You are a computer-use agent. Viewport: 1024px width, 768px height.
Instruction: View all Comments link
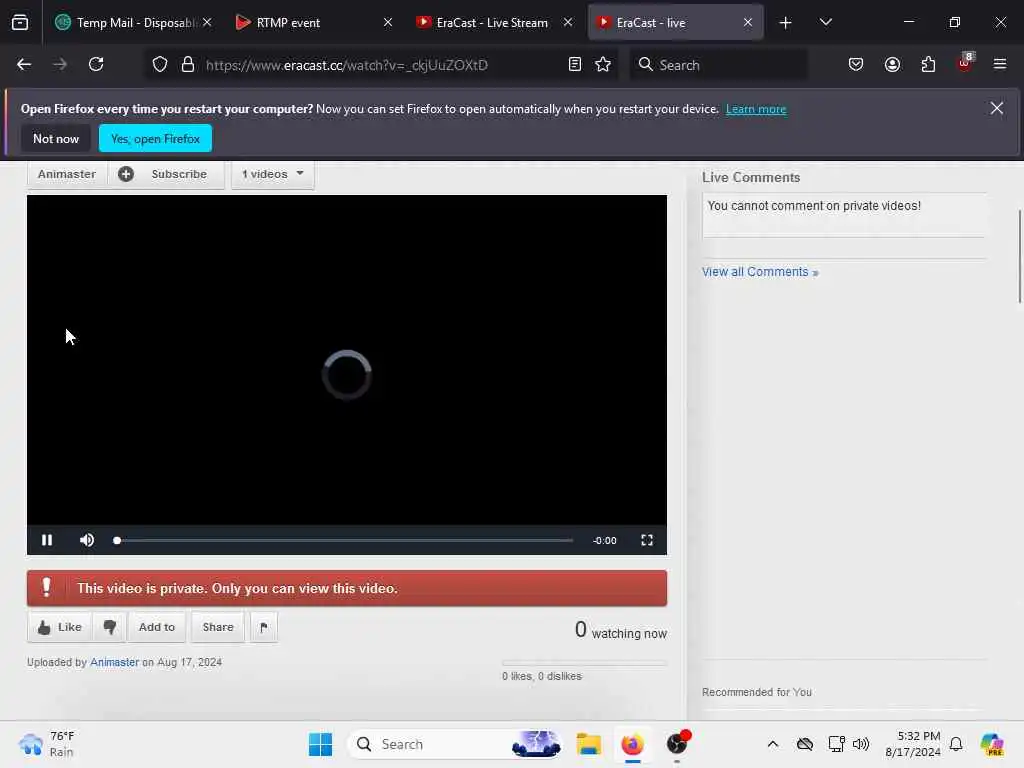760,272
